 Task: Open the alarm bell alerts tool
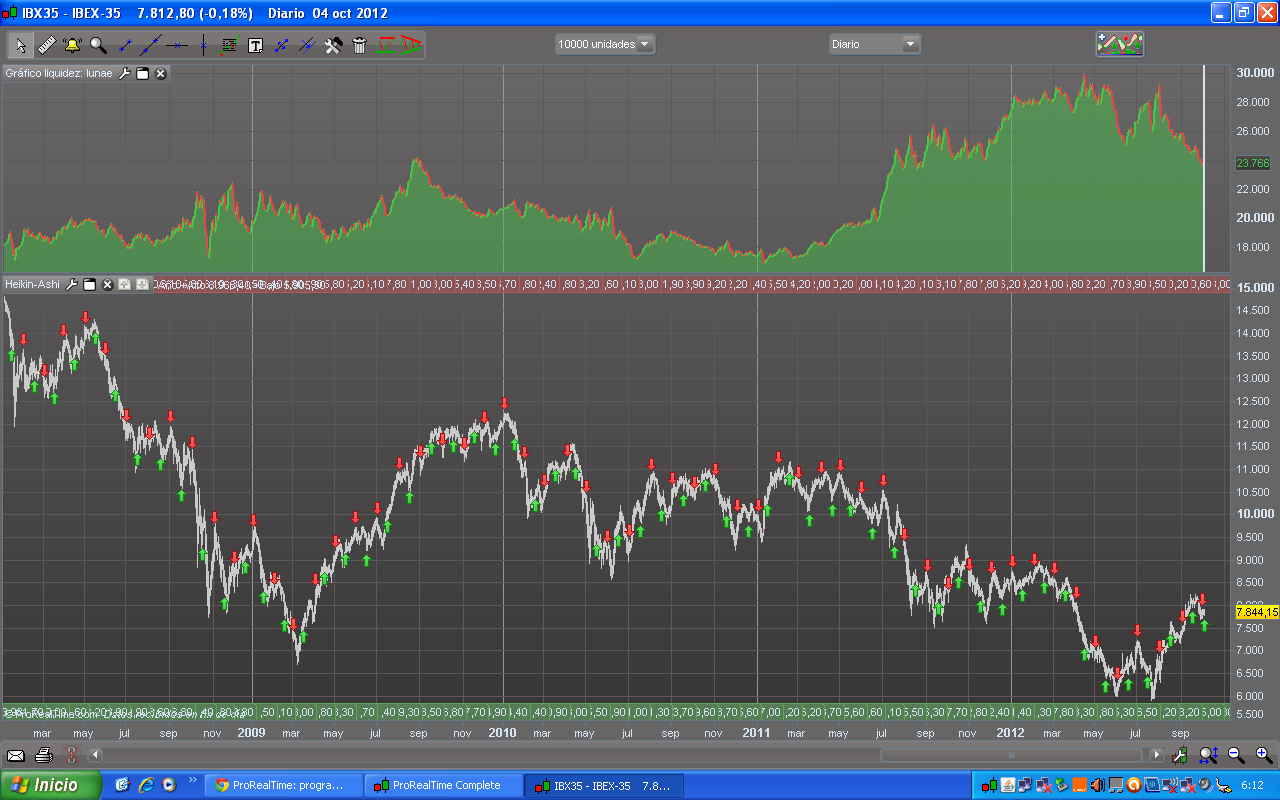pyautogui.click(x=72, y=45)
